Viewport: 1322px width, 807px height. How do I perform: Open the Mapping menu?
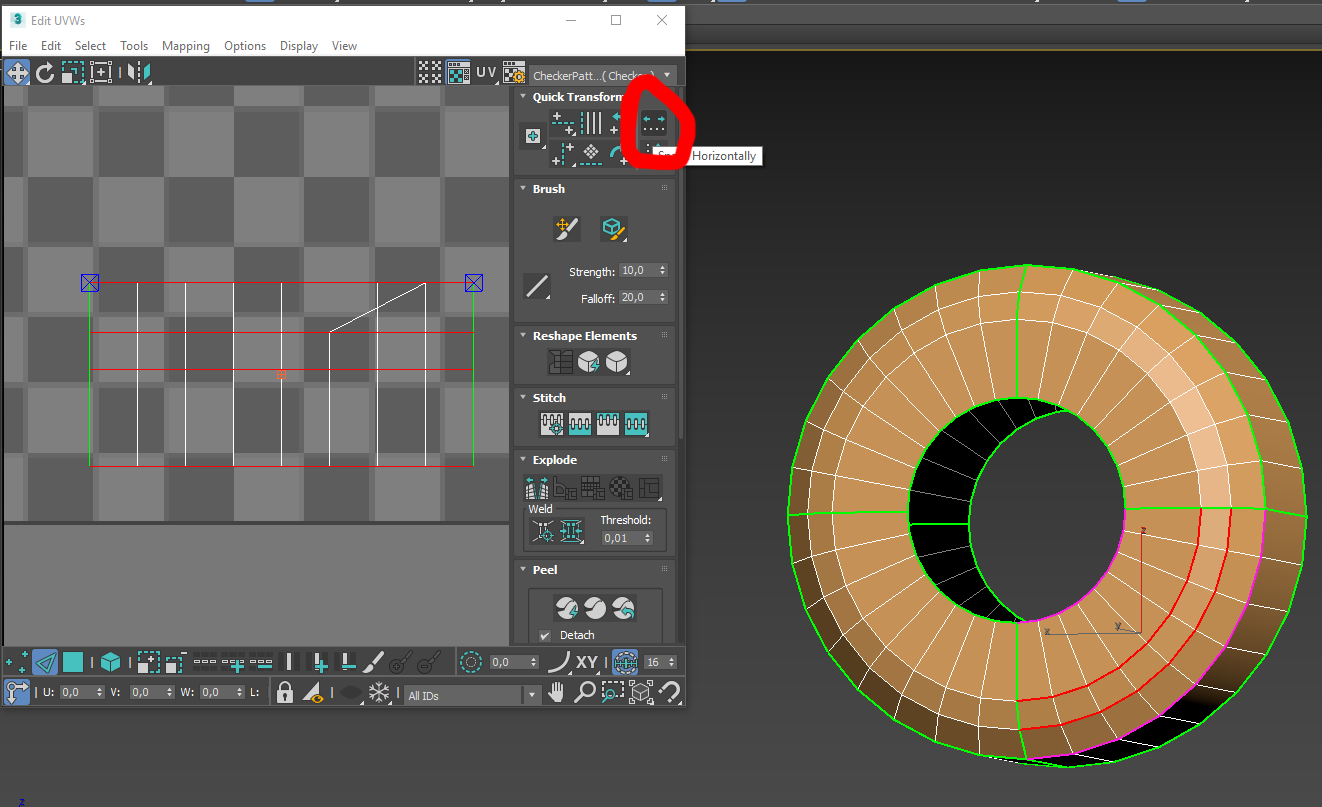click(x=186, y=46)
